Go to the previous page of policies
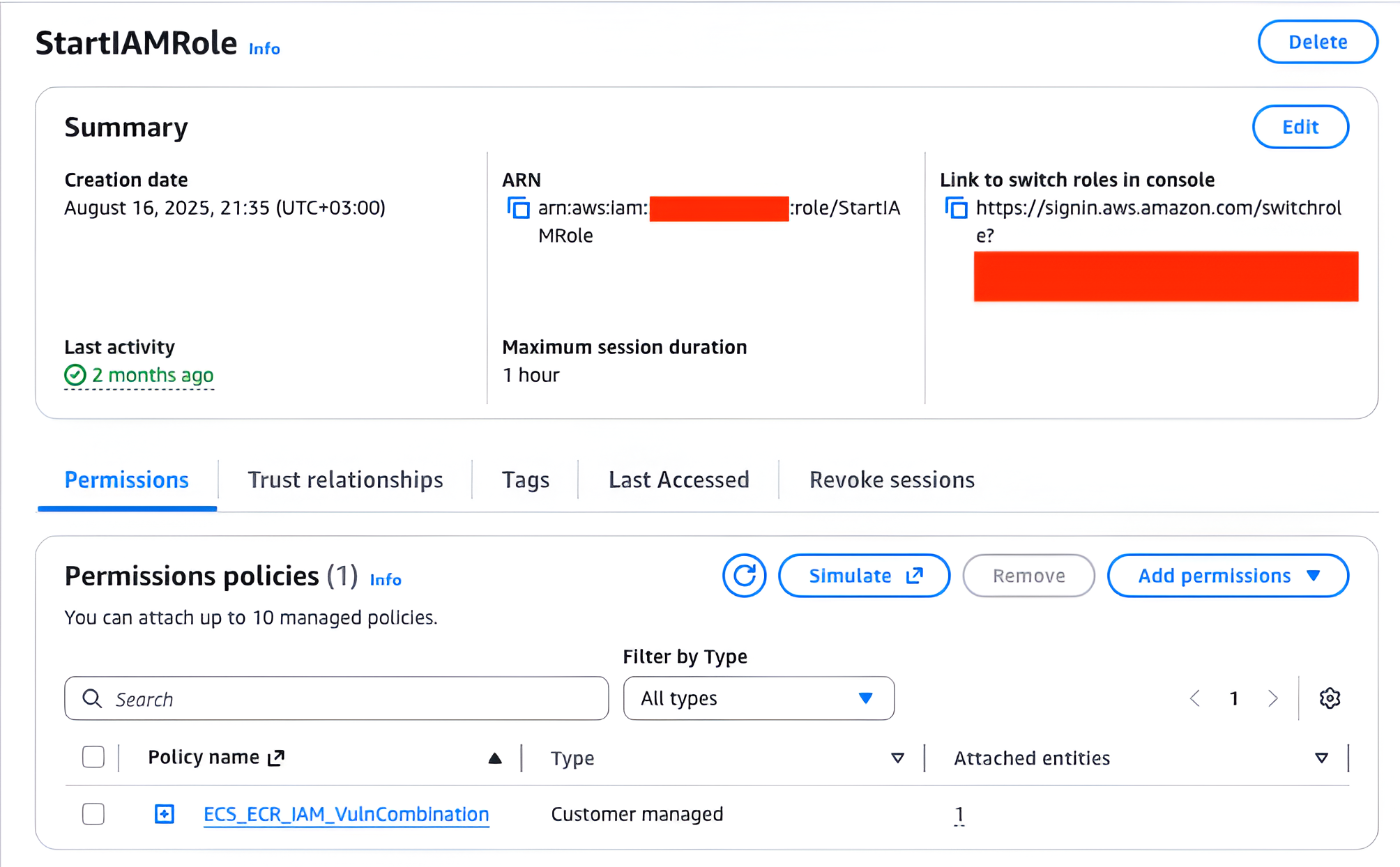 point(1195,698)
